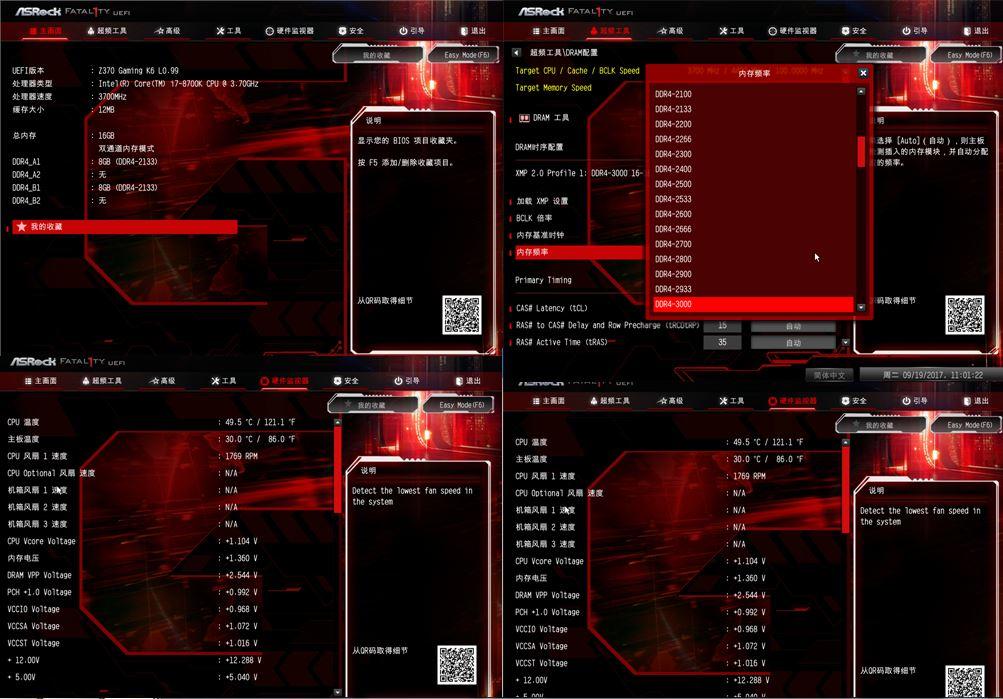Click the QR code in the bottom-left screenshot

pyautogui.click(x=457, y=665)
